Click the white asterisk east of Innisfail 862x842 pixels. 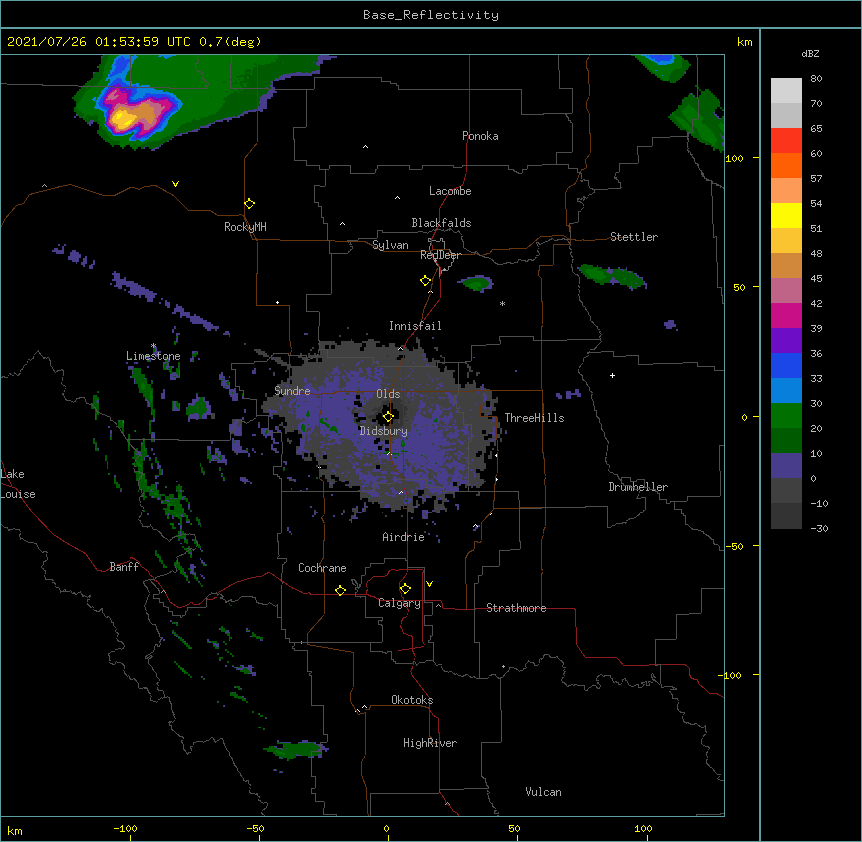502,303
